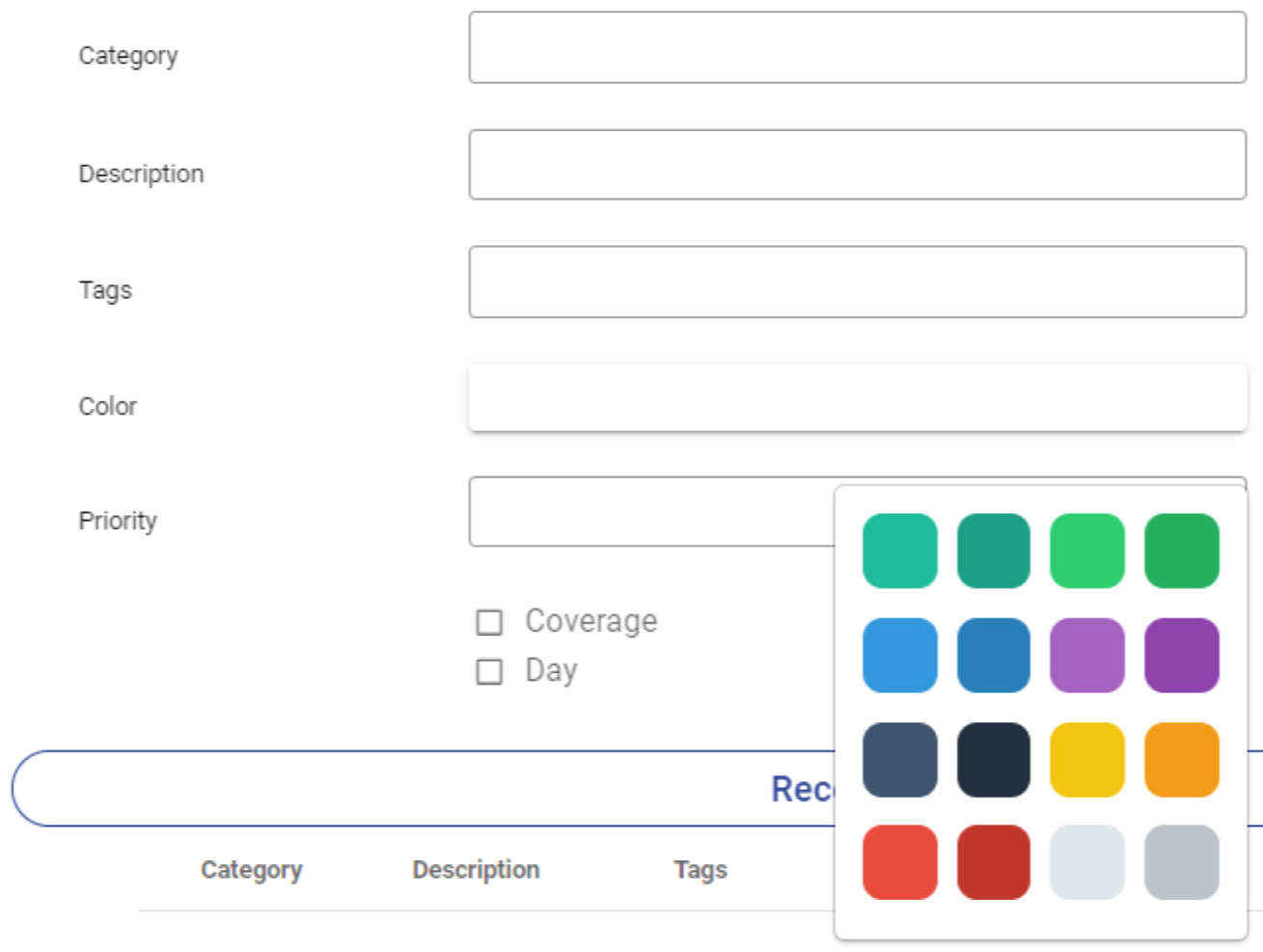Pick the medium gray swatch
The height and width of the screenshot is (952, 1263).
tap(1181, 862)
